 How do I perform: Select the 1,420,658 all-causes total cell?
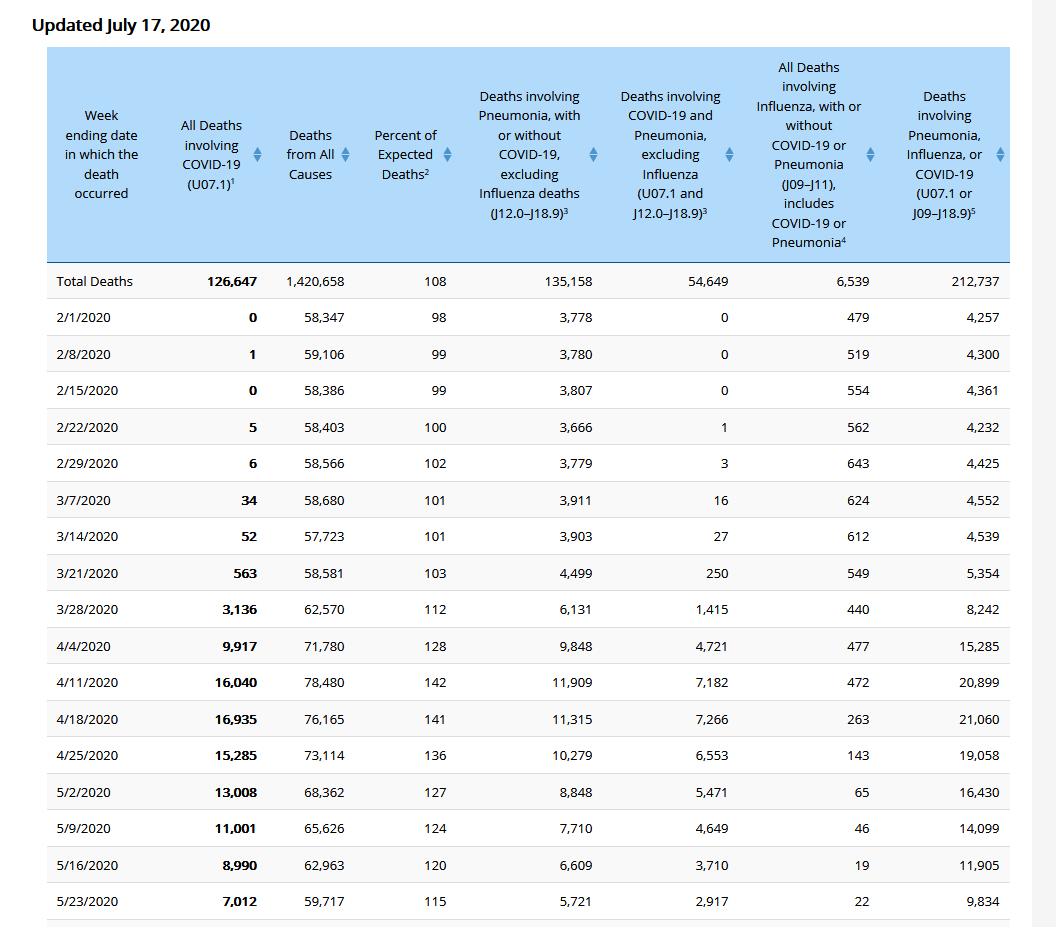coord(315,281)
